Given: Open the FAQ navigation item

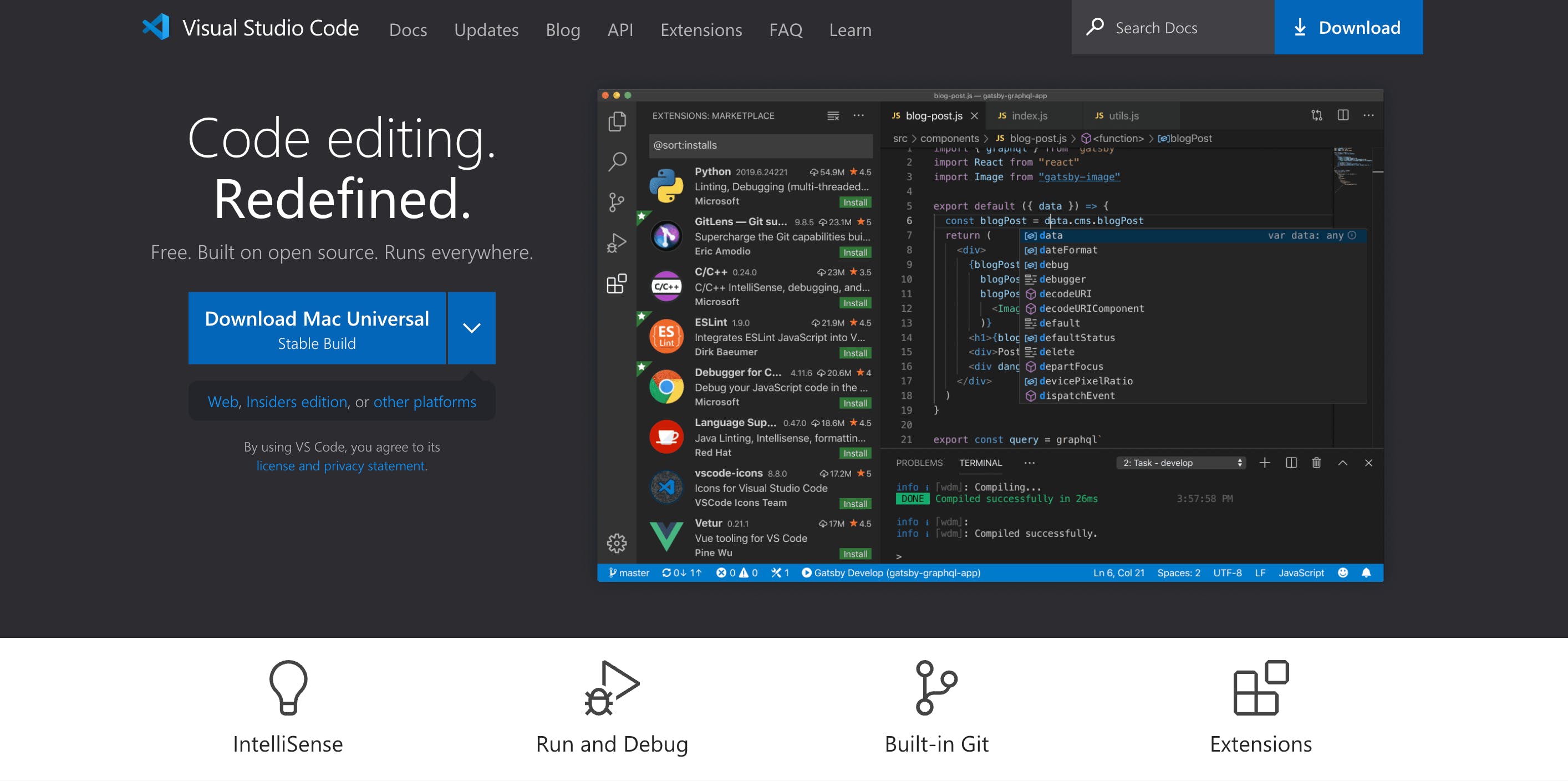Looking at the screenshot, I should (x=785, y=29).
